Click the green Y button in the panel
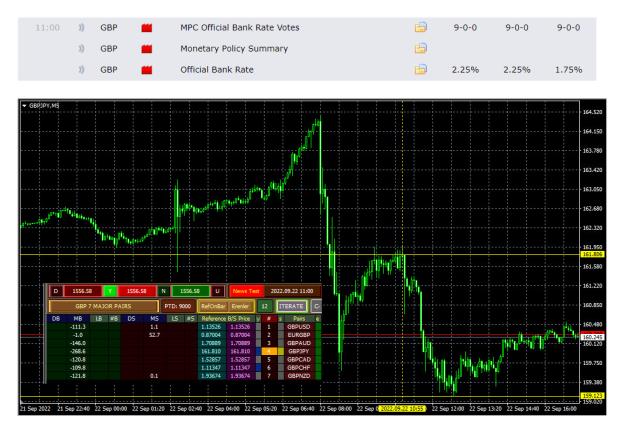The height and width of the screenshot is (434, 625). 110,291
